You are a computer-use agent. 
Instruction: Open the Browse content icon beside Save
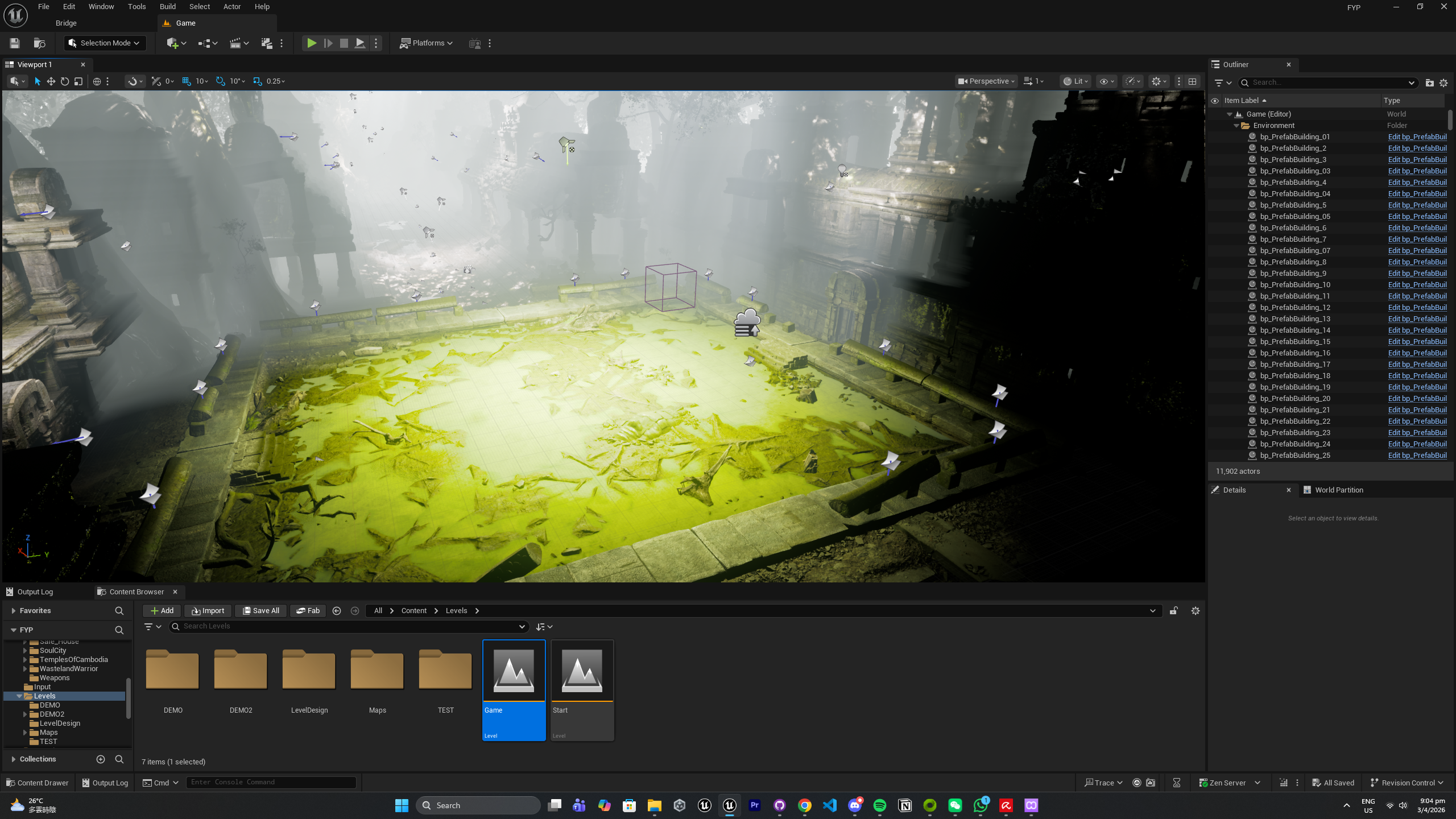pos(39,43)
